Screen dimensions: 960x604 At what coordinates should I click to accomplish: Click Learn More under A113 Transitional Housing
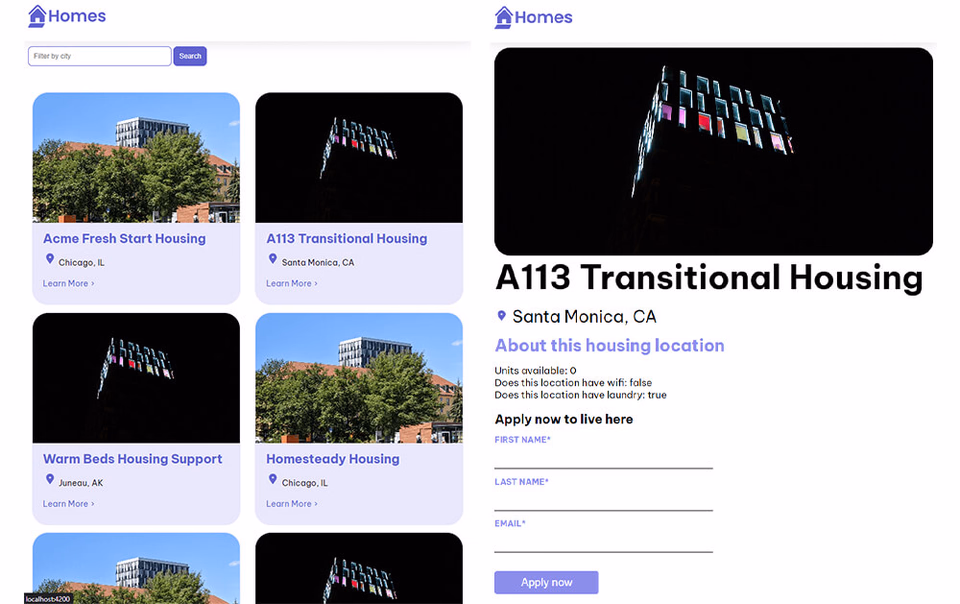(291, 283)
